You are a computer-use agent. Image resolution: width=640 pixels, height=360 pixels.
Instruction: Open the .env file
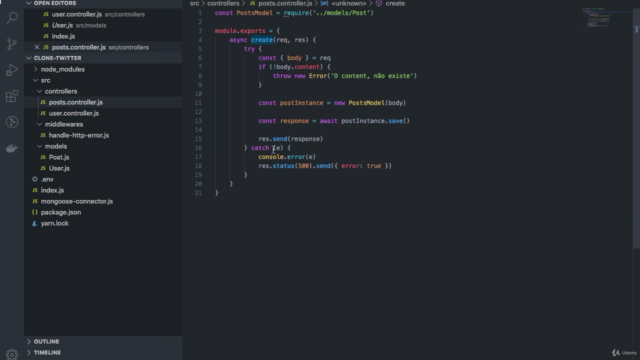103,180
